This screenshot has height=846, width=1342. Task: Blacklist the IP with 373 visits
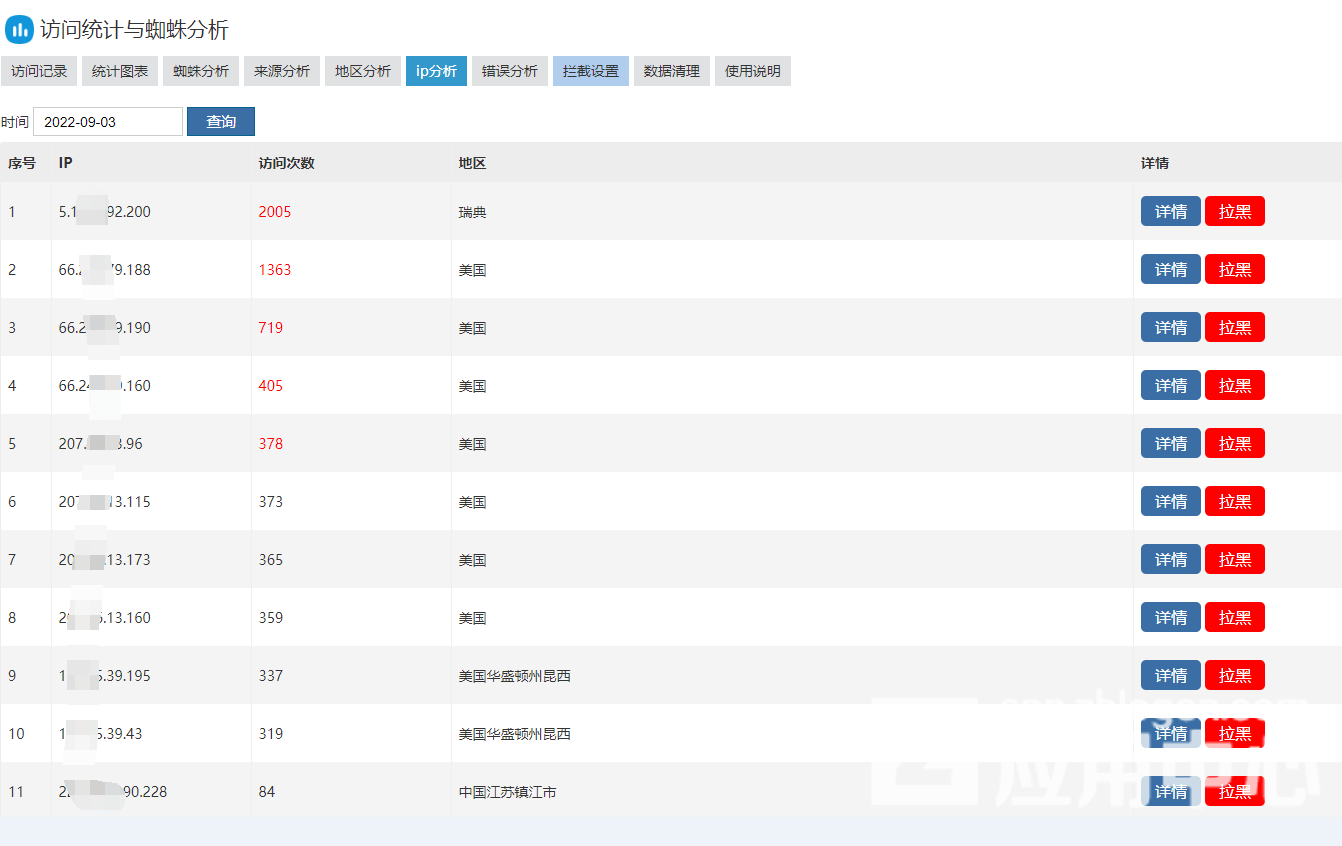(x=1235, y=501)
